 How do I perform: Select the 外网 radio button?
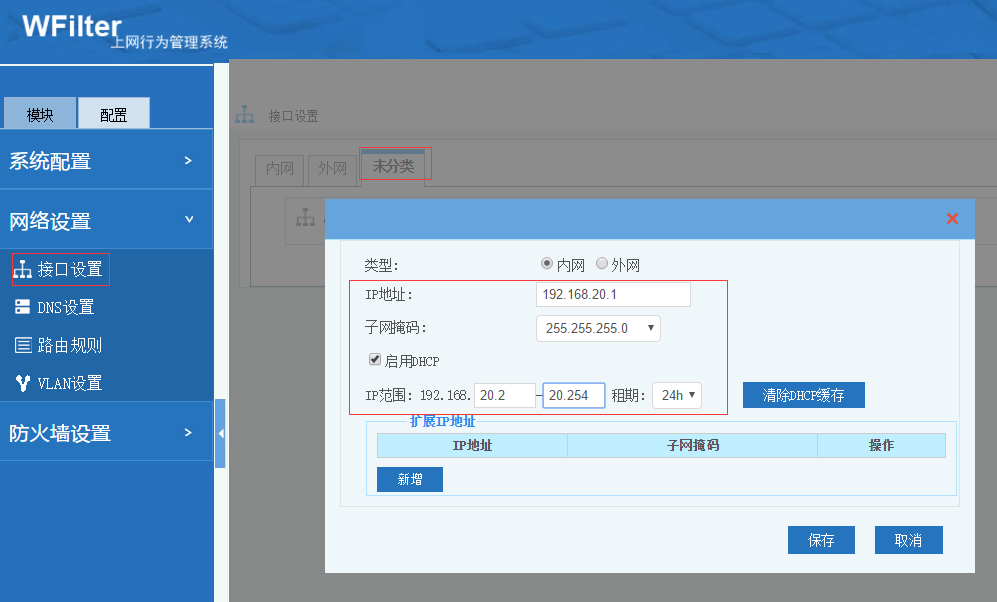pos(602,264)
